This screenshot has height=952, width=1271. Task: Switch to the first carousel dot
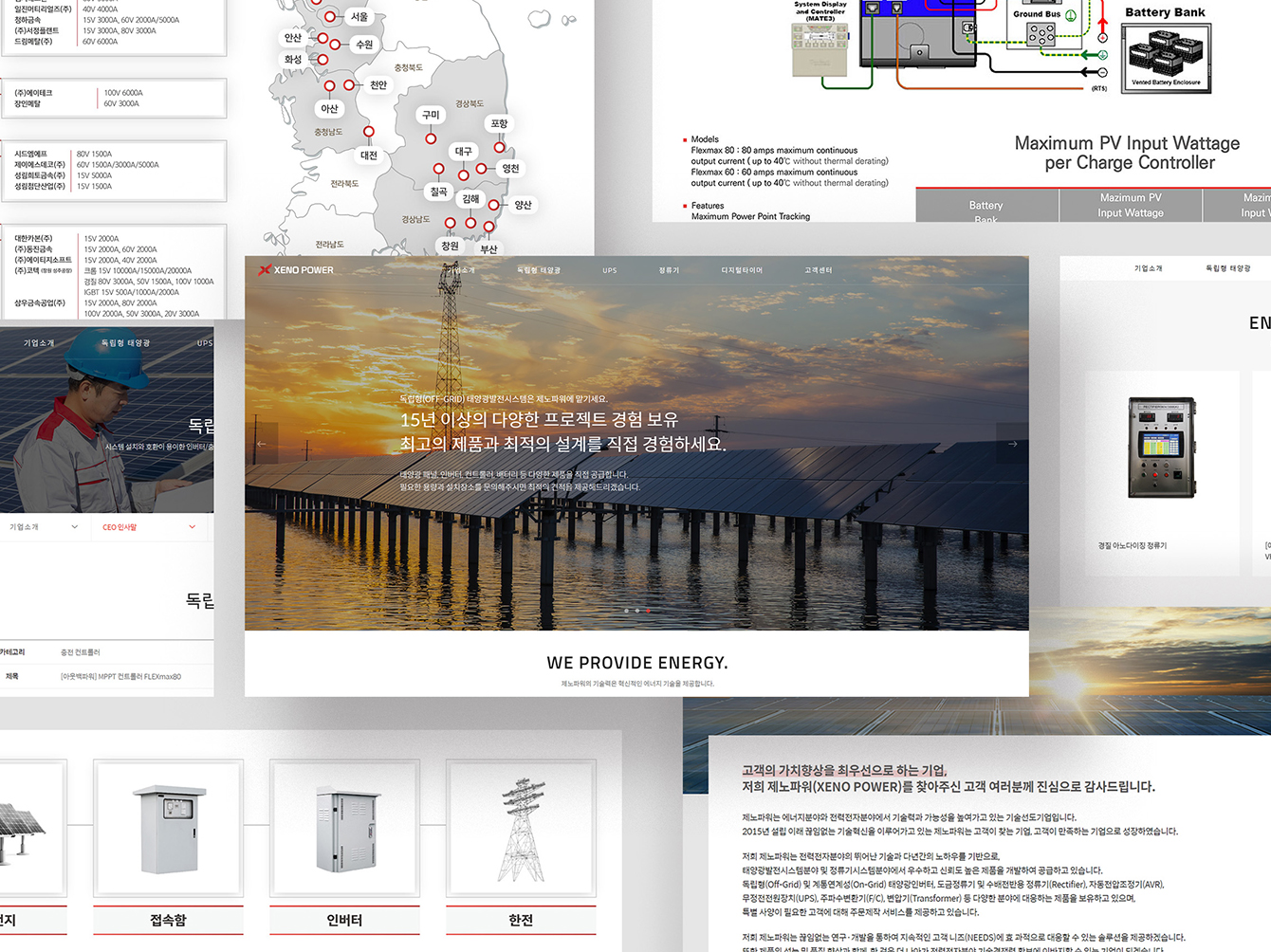pos(626,611)
